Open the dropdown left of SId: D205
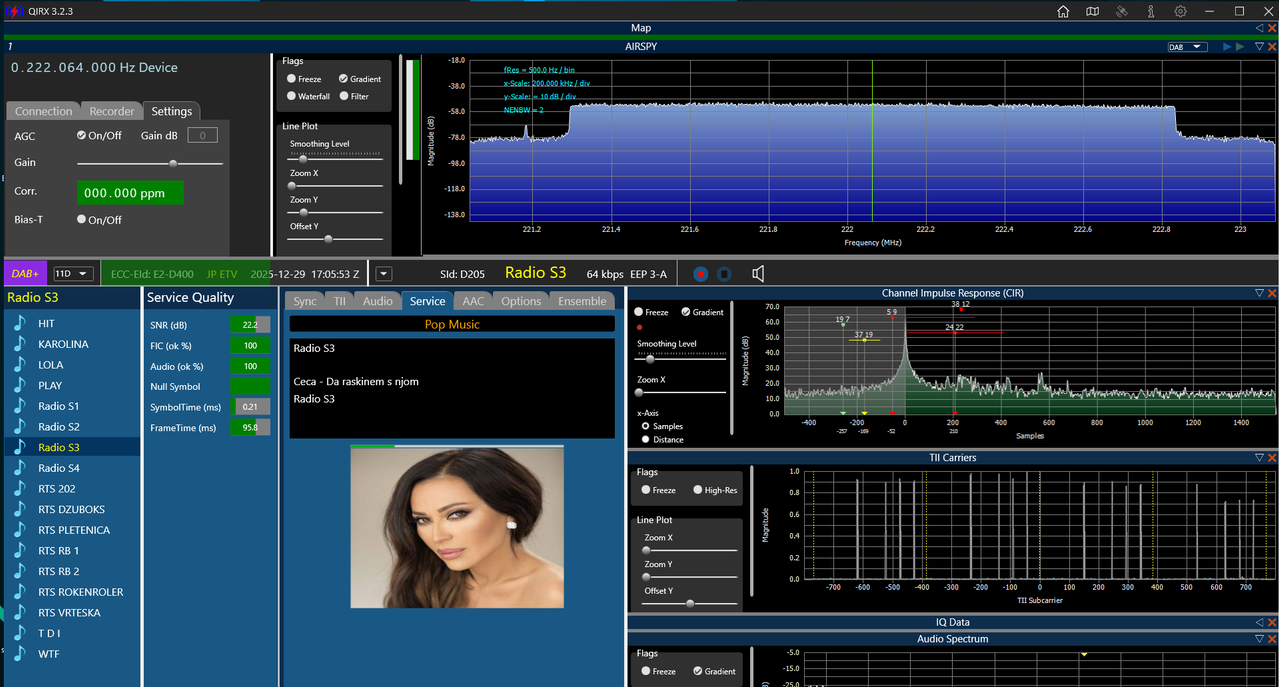 [x=384, y=273]
